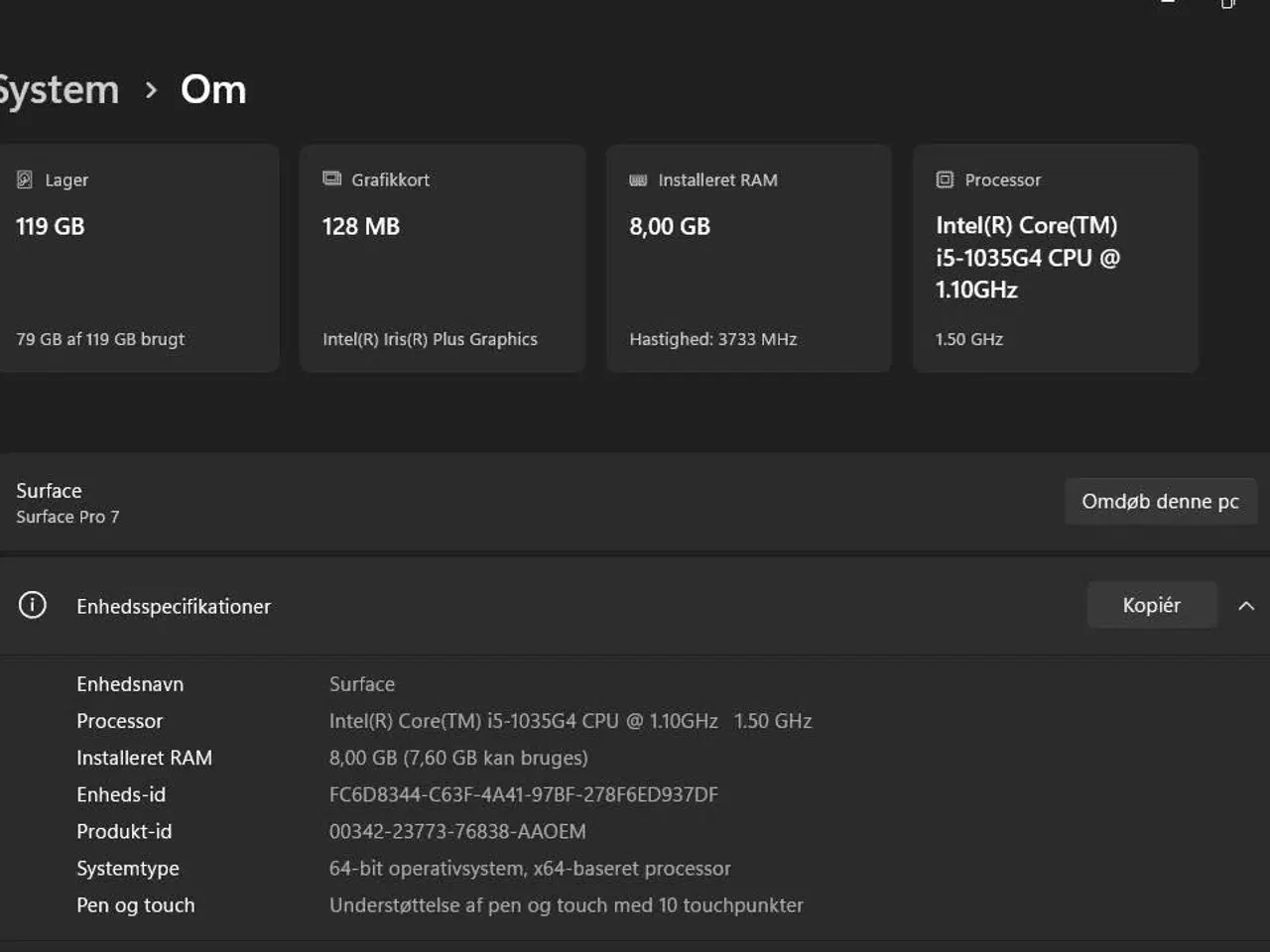
Task: Click the Pen og touch label
Action: coord(136,905)
